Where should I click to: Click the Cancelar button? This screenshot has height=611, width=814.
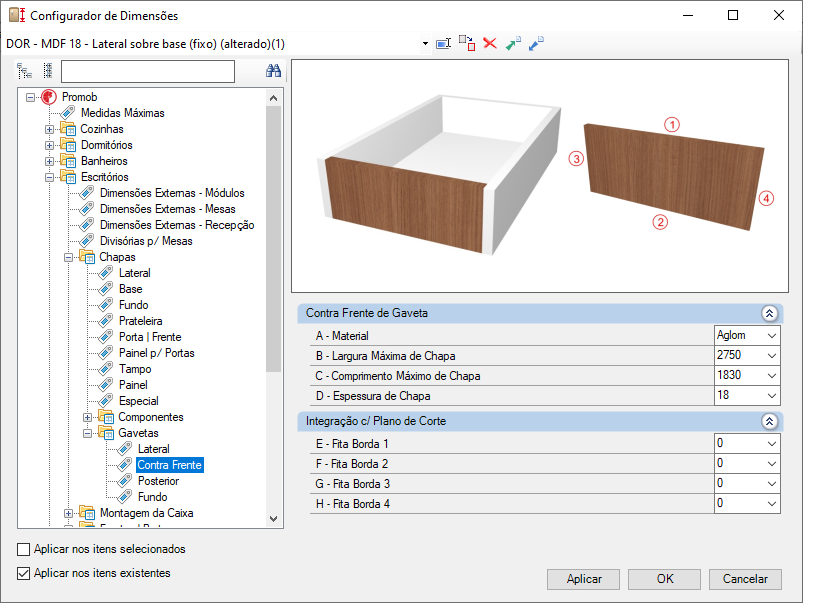(745, 579)
